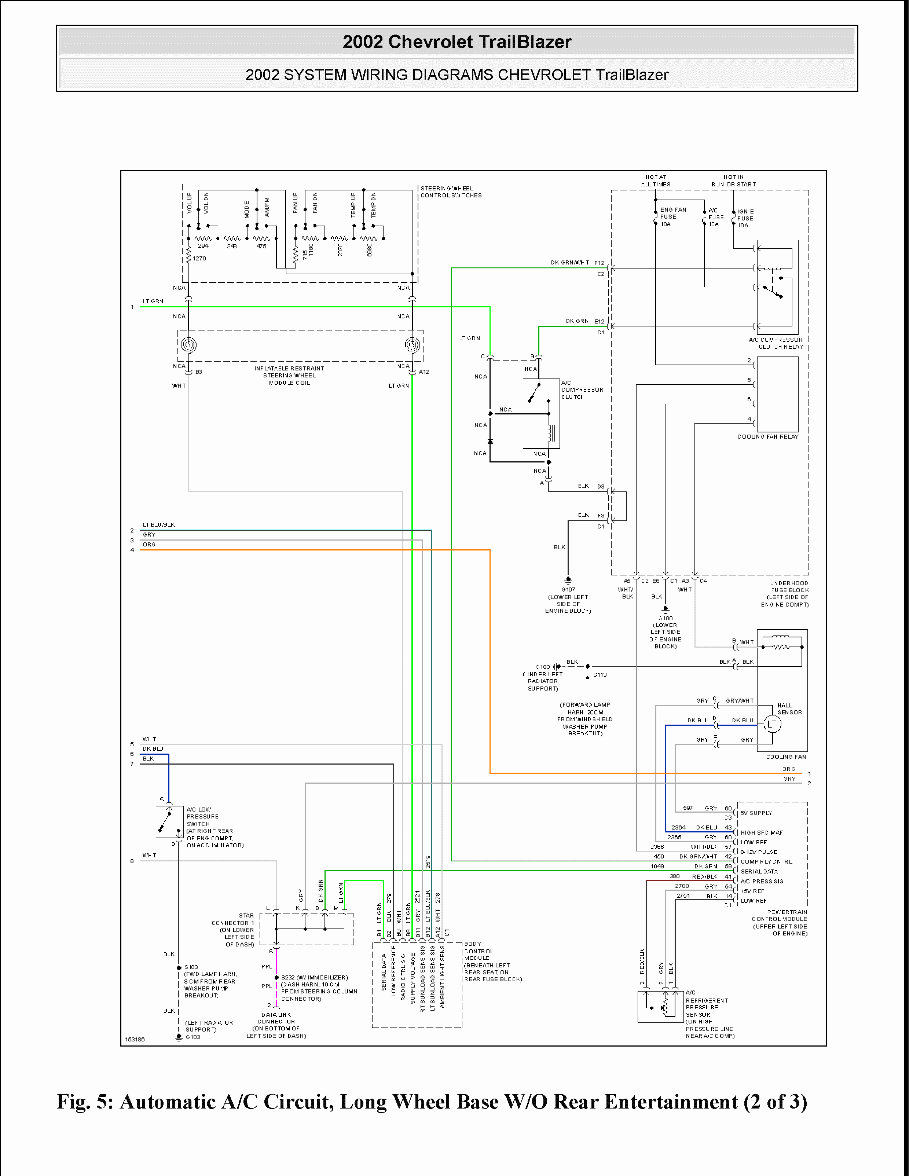Image resolution: width=909 pixels, height=1176 pixels.
Task: Click the 'ENG FAN FUSE 10A' label
Action: pyautogui.click(x=673, y=217)
